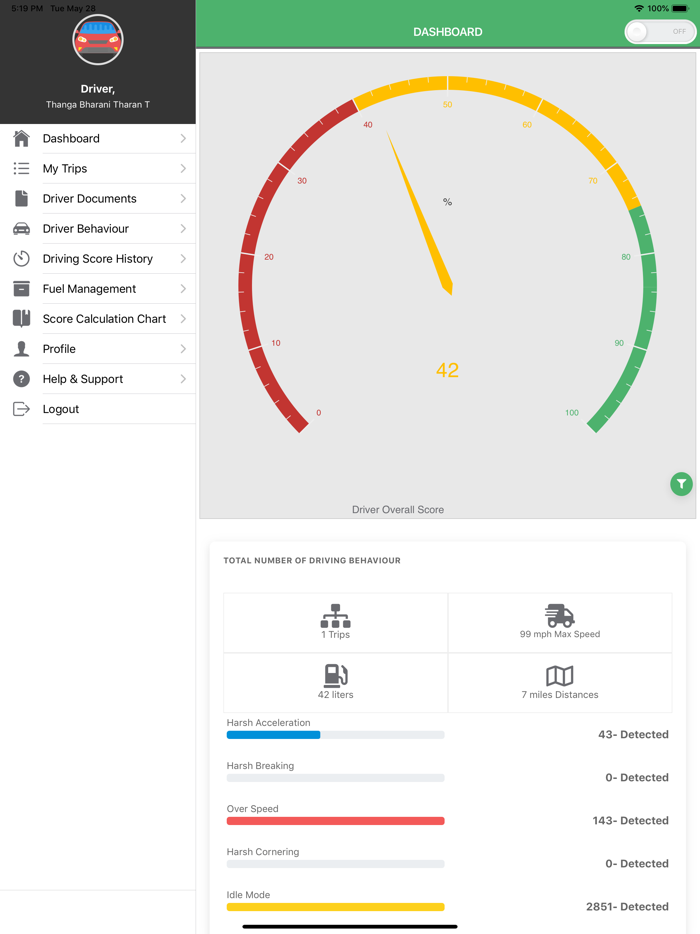Tap the Distances map icon
This screenshot has height=934, width=700.
pos(559,676)
